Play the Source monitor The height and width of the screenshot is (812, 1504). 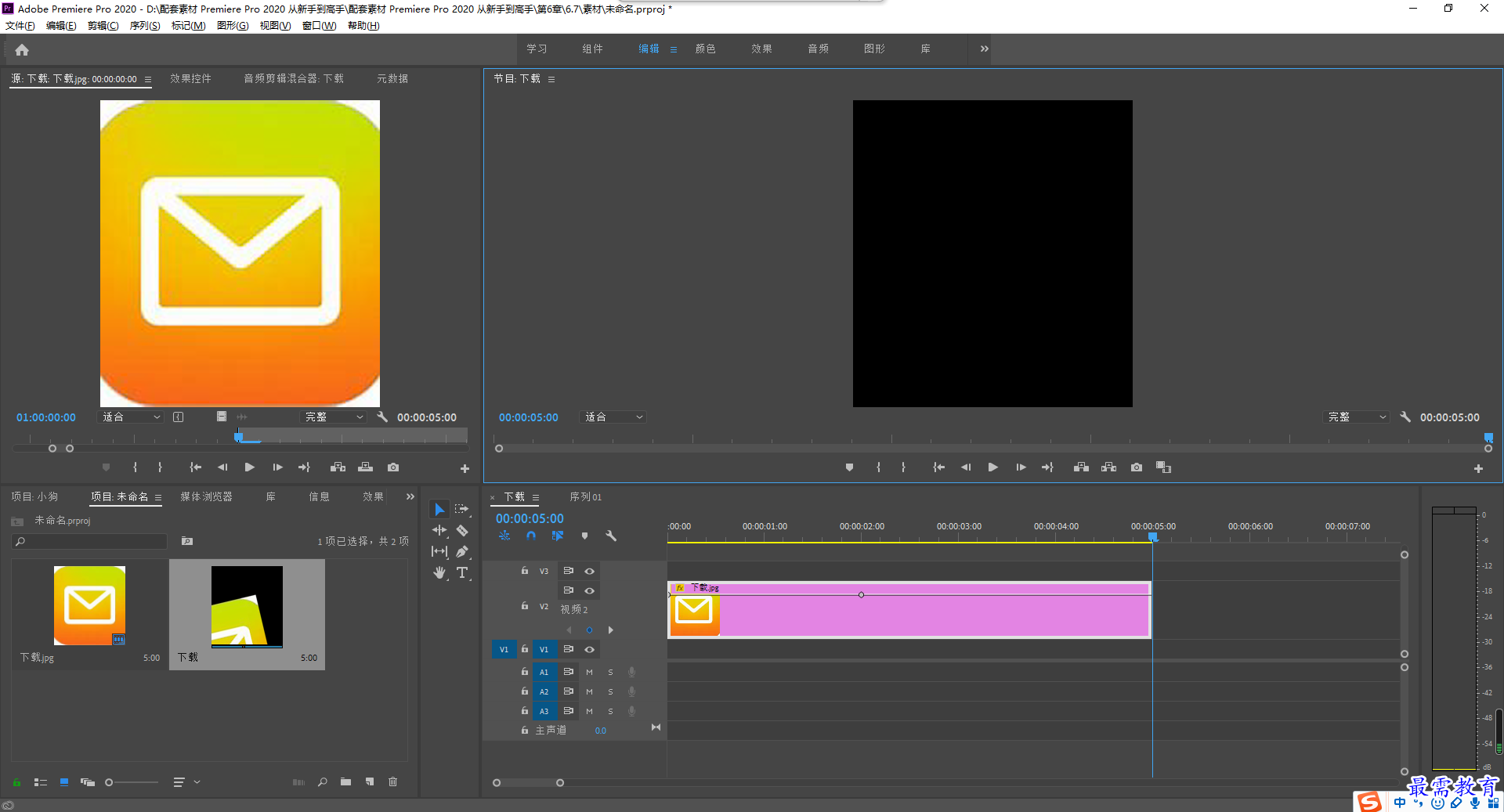coord(249,467)
